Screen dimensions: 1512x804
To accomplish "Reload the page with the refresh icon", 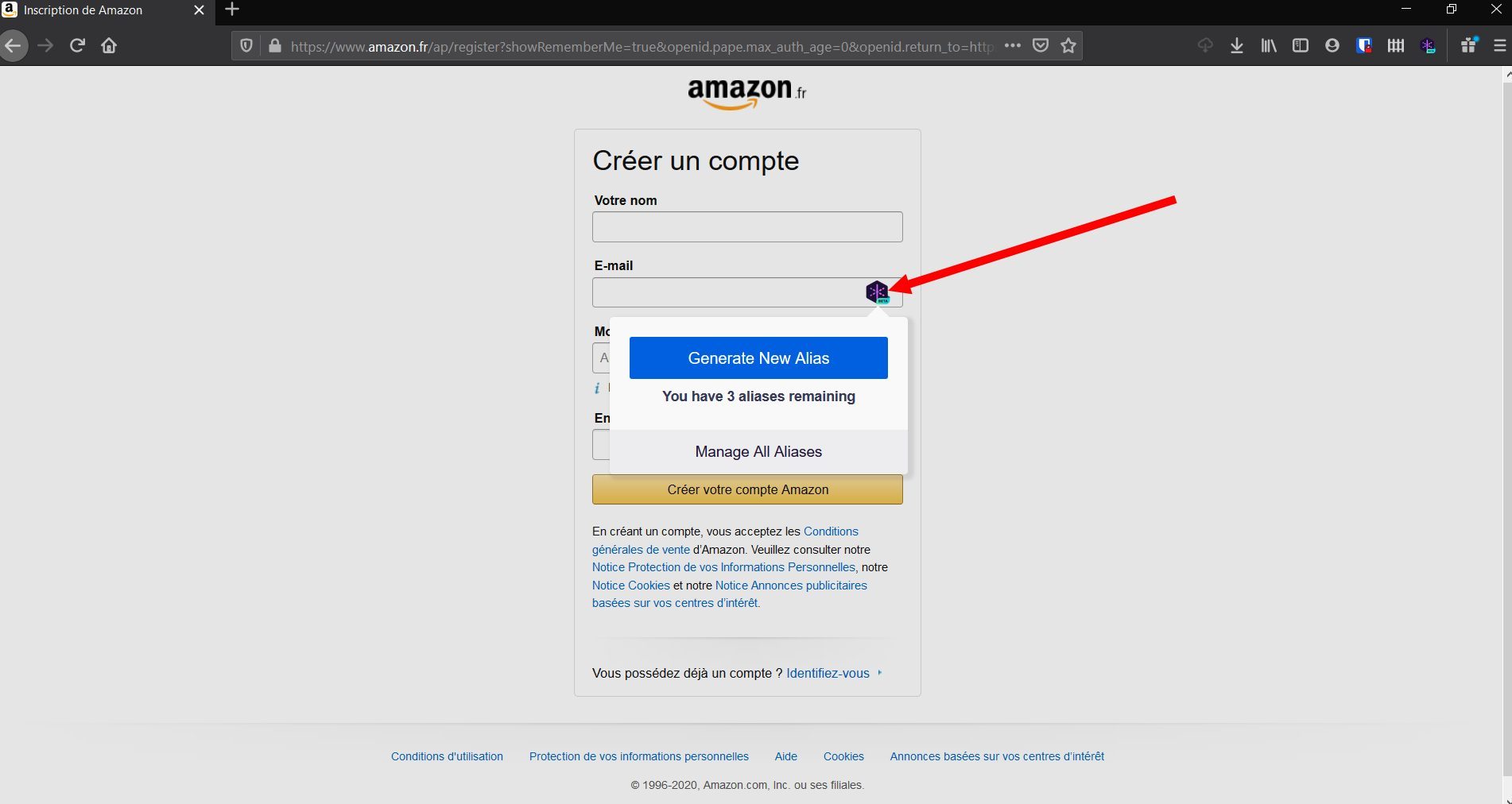I will [77, 46].
